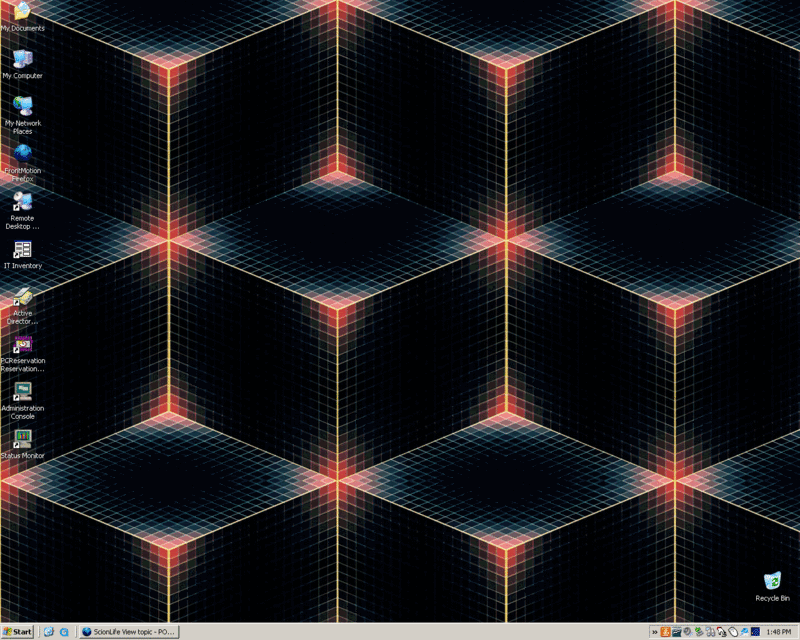
Task: Click the taskbar clock showing 1:48 PM
Action: (778, 632)
